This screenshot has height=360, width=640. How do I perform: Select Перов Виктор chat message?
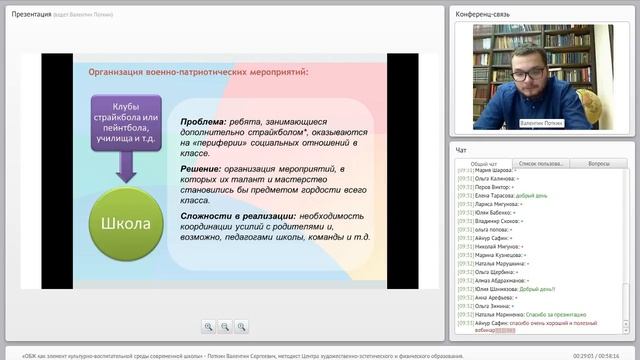point(485,187)
